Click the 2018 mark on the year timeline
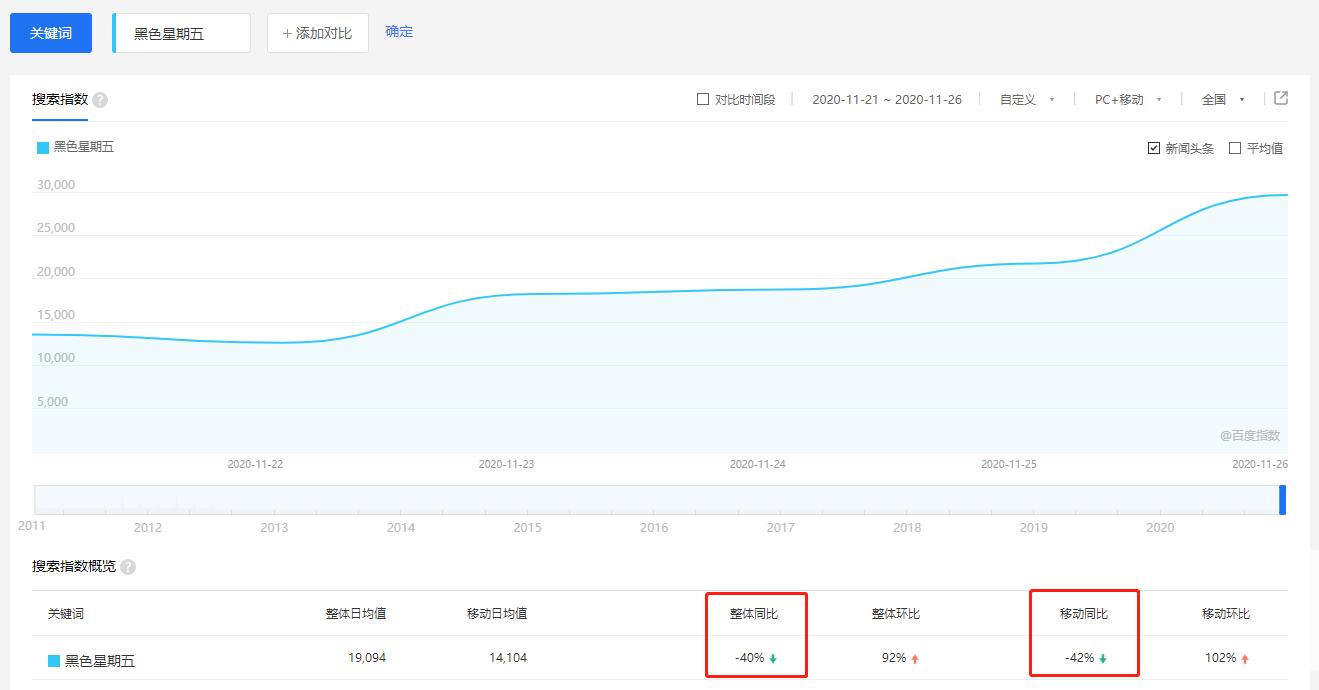Image resolution: width=1319 pixels, height=690 pixels. 907,527
